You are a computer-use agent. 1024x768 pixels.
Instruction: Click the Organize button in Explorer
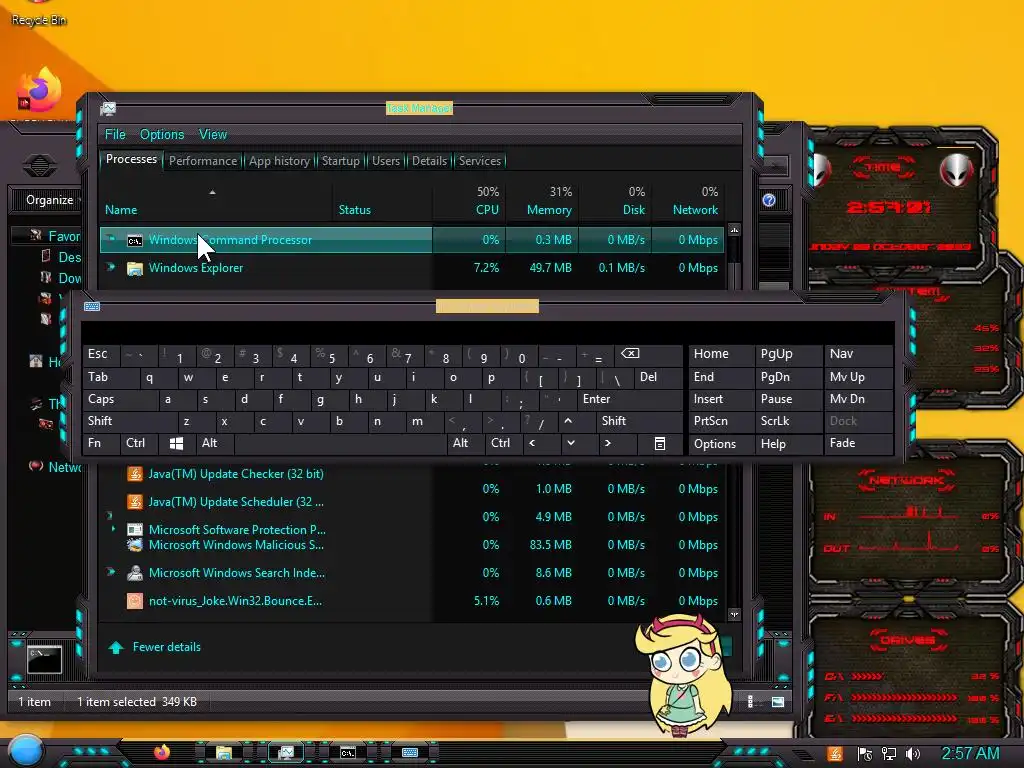pyautogui.click(x=50, y=200)
